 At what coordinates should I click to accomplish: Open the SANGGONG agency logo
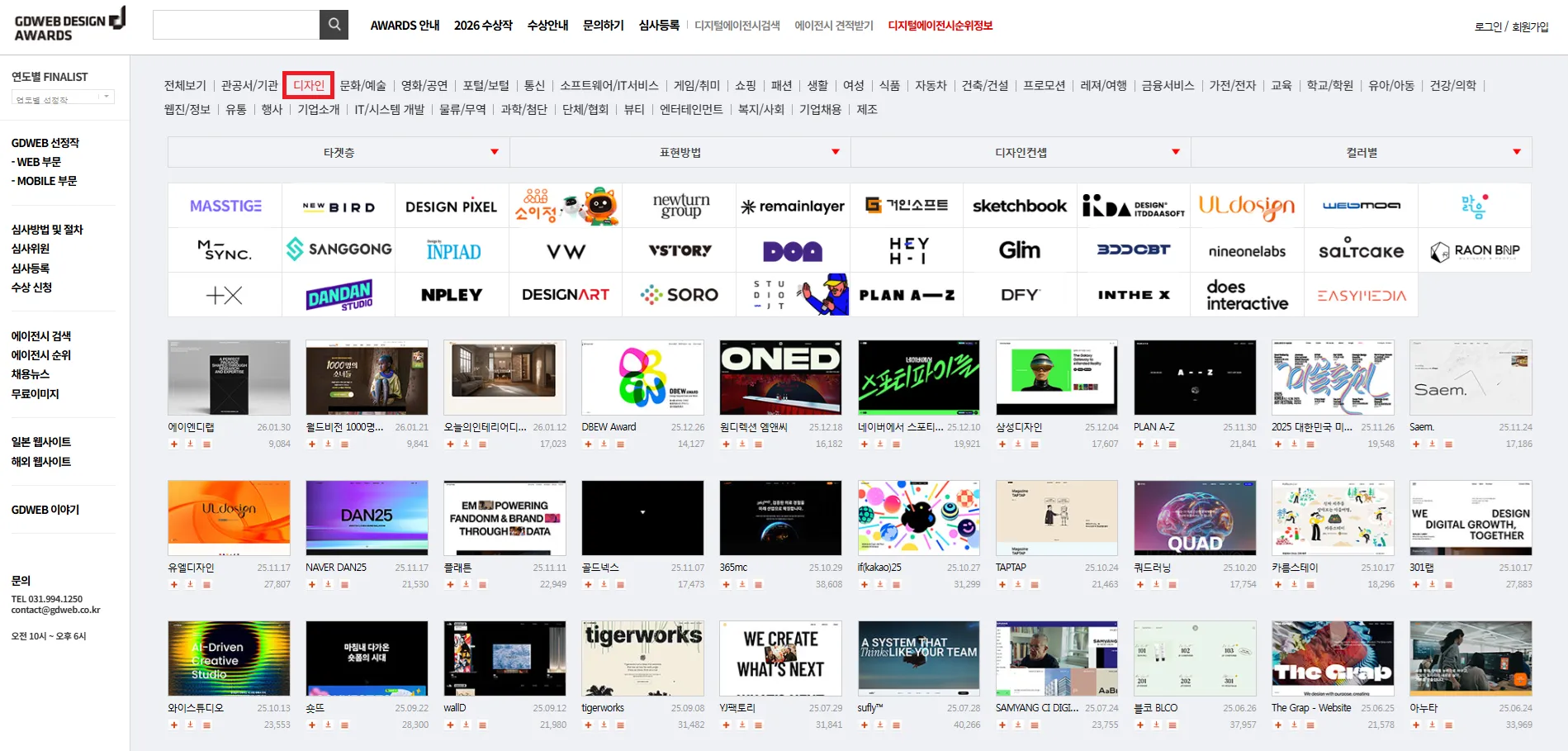(x=339, y=250)
